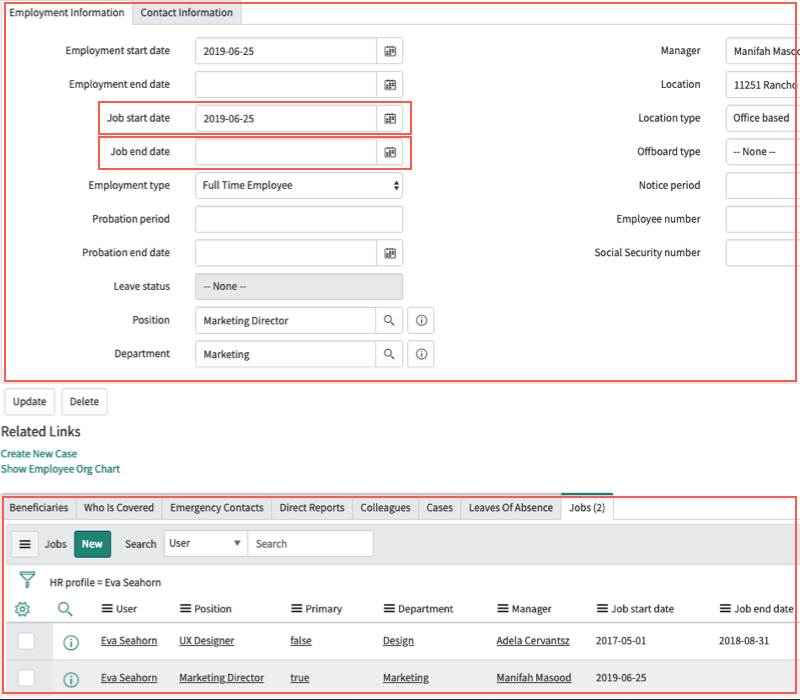800x700 pixels.
Task: Open Cases tab
Action: pyautogui.click(x=439, y=508)
